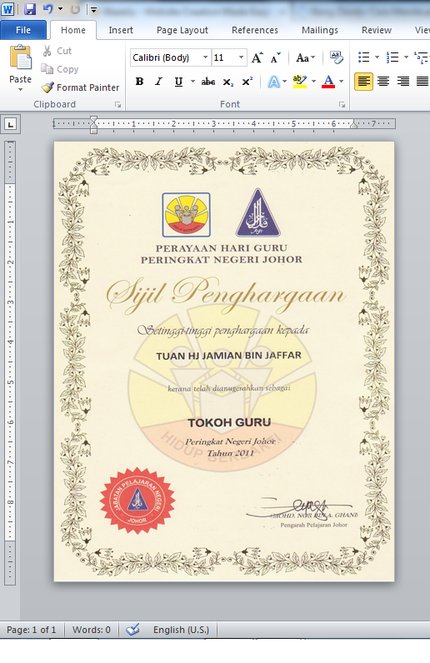Switch to the Insert tab
Viewport: 430px width, 663px height.
click(x=121, y=30)
